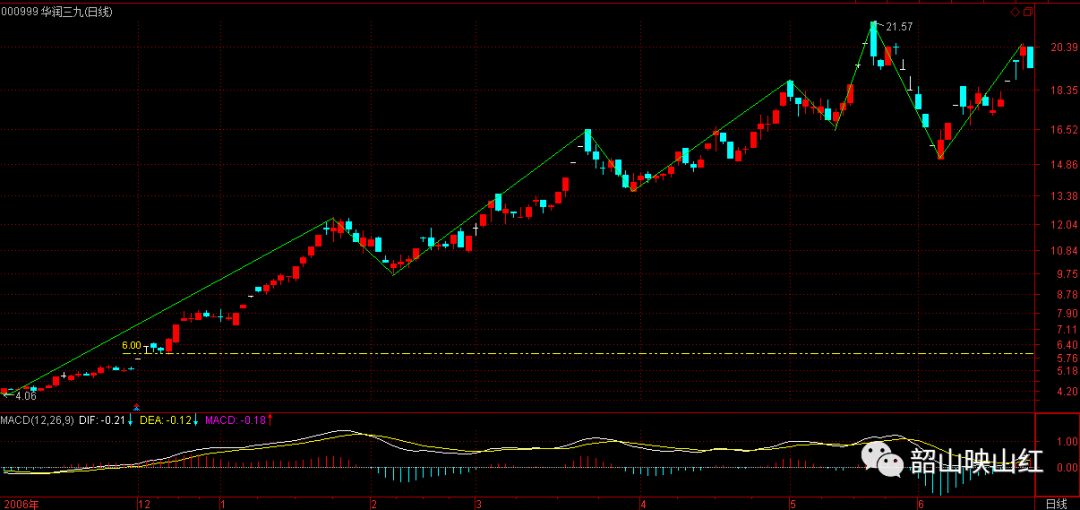The width and height of the screenshot is (1080, 510).
Task: Click the 6.40 price axis value
Action: pos(1067,345)
